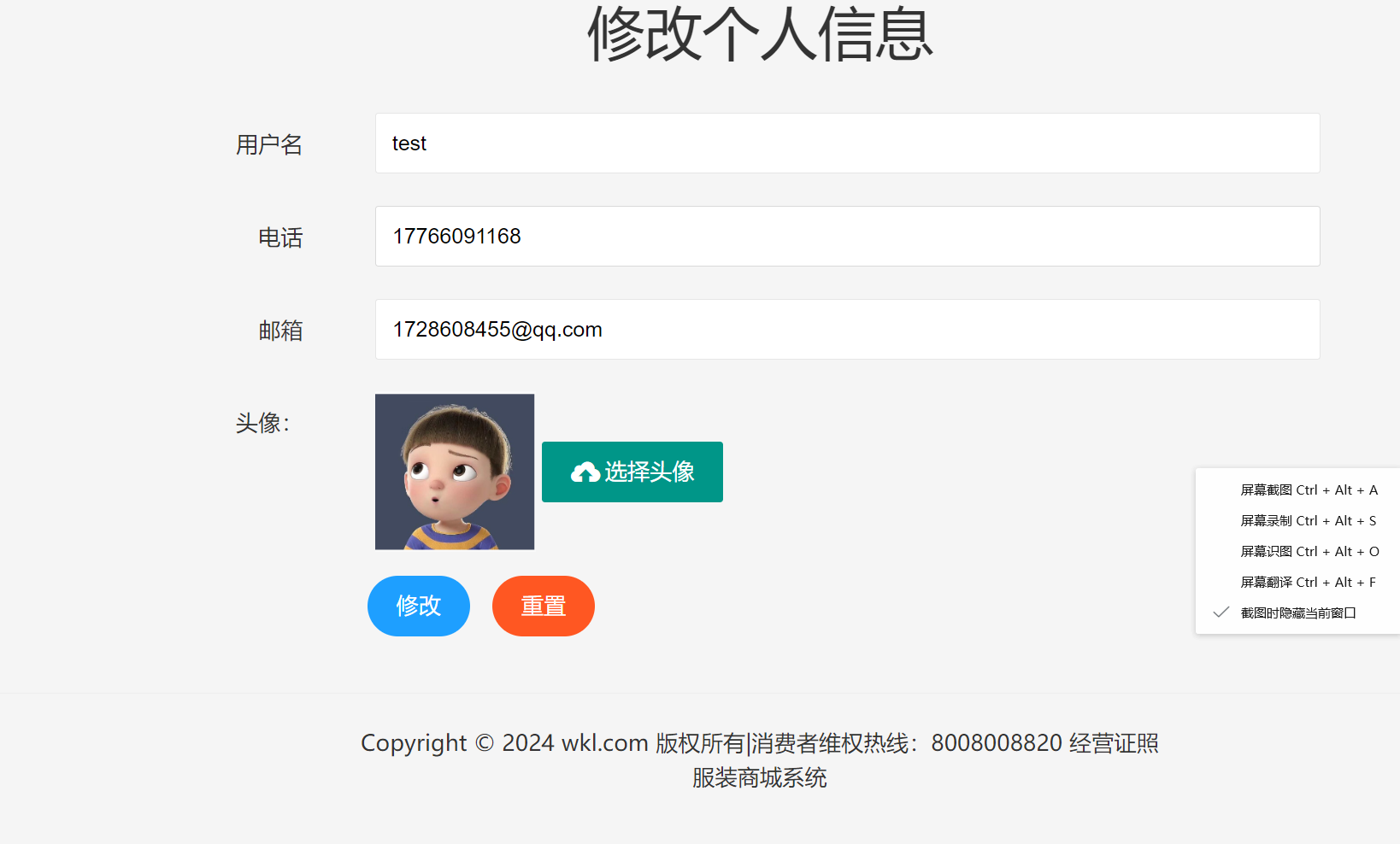
Task: Click wkl.com in the footer
Action: click(604, 743)
